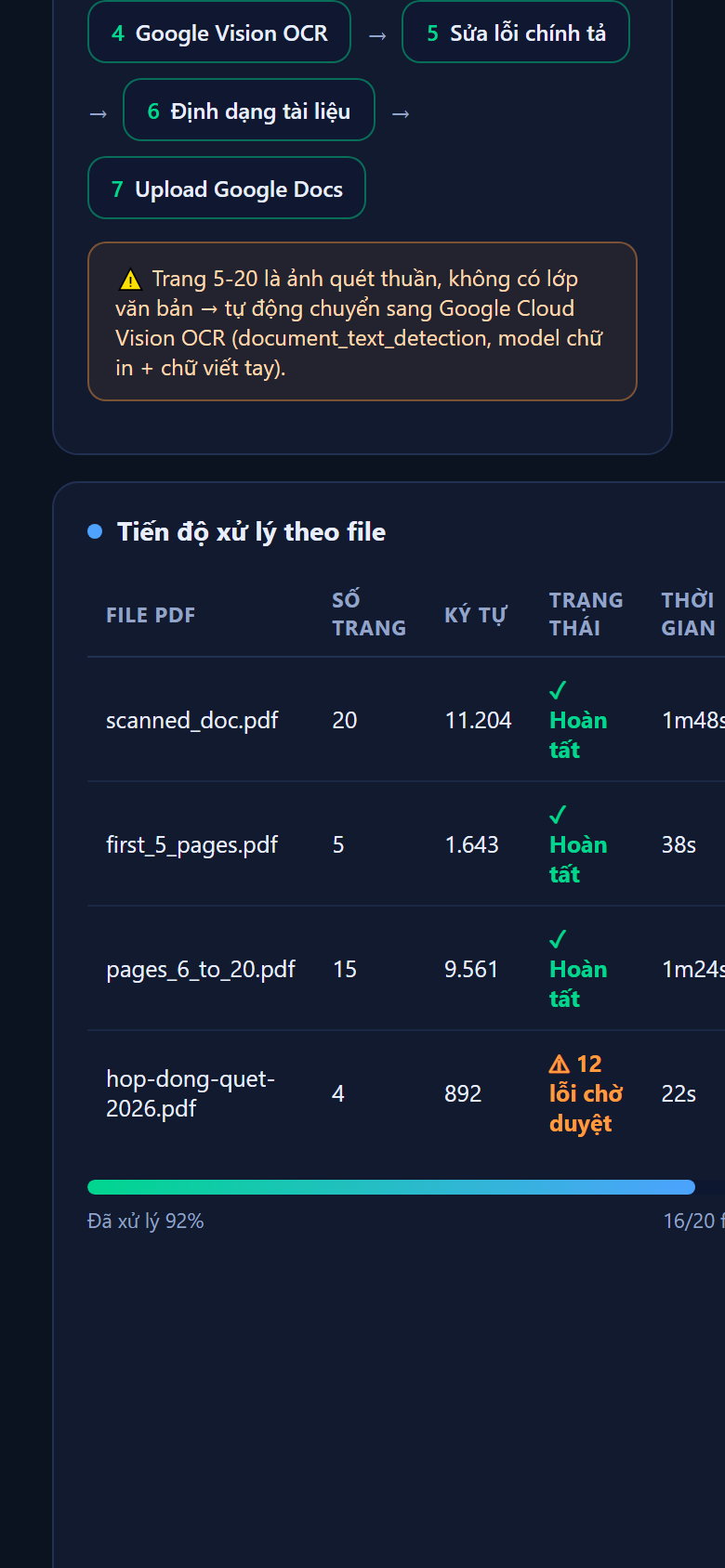The width and height of the screenshot is (725, 1568).
Task: Select the pages_6_to_20.pdf file name
Action: click(x=201, y=969)
